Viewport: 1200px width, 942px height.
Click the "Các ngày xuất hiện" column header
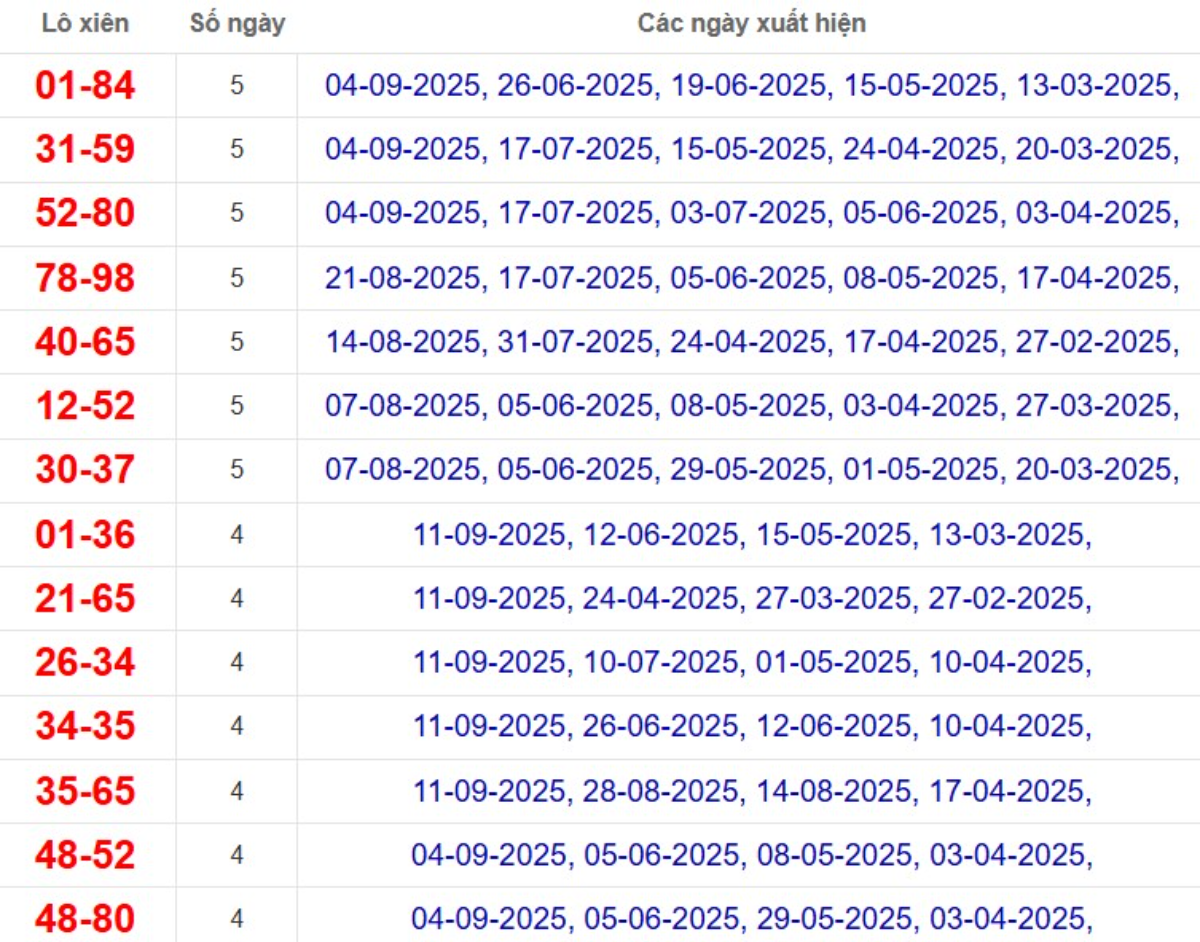751,23
